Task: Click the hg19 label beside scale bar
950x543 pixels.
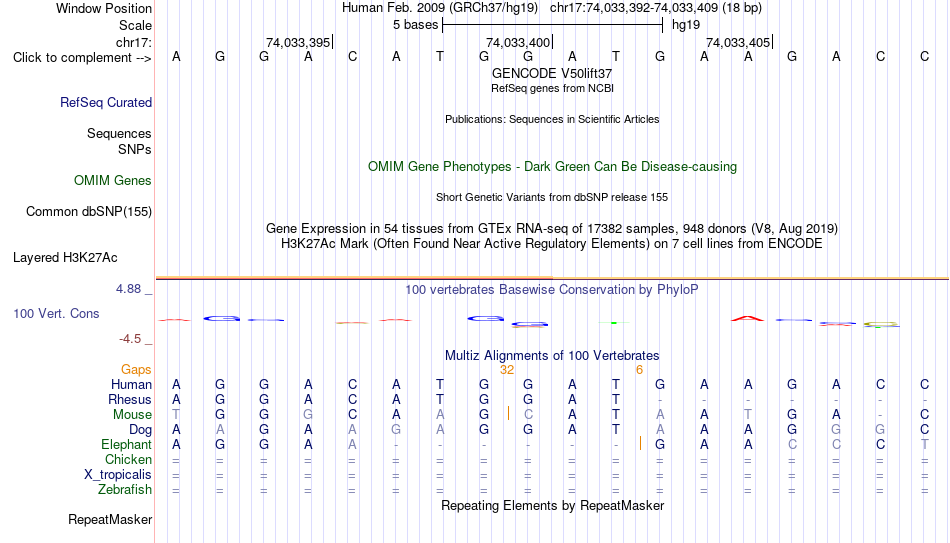Action: pos(686,25)
